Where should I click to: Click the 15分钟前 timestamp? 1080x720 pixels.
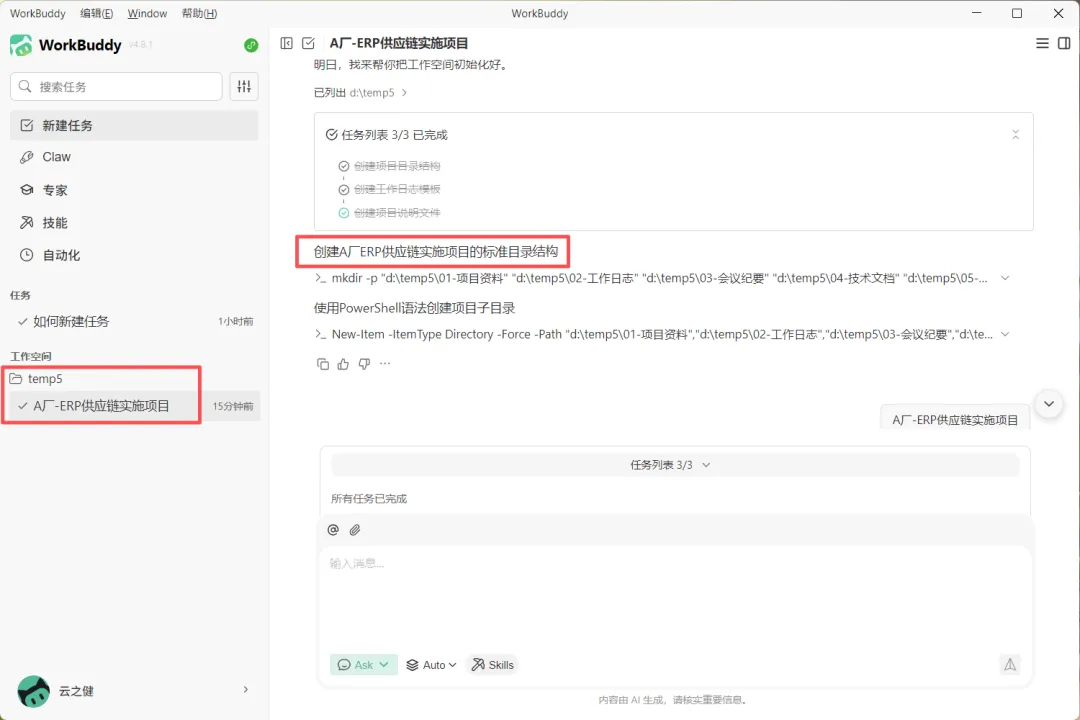233,406
